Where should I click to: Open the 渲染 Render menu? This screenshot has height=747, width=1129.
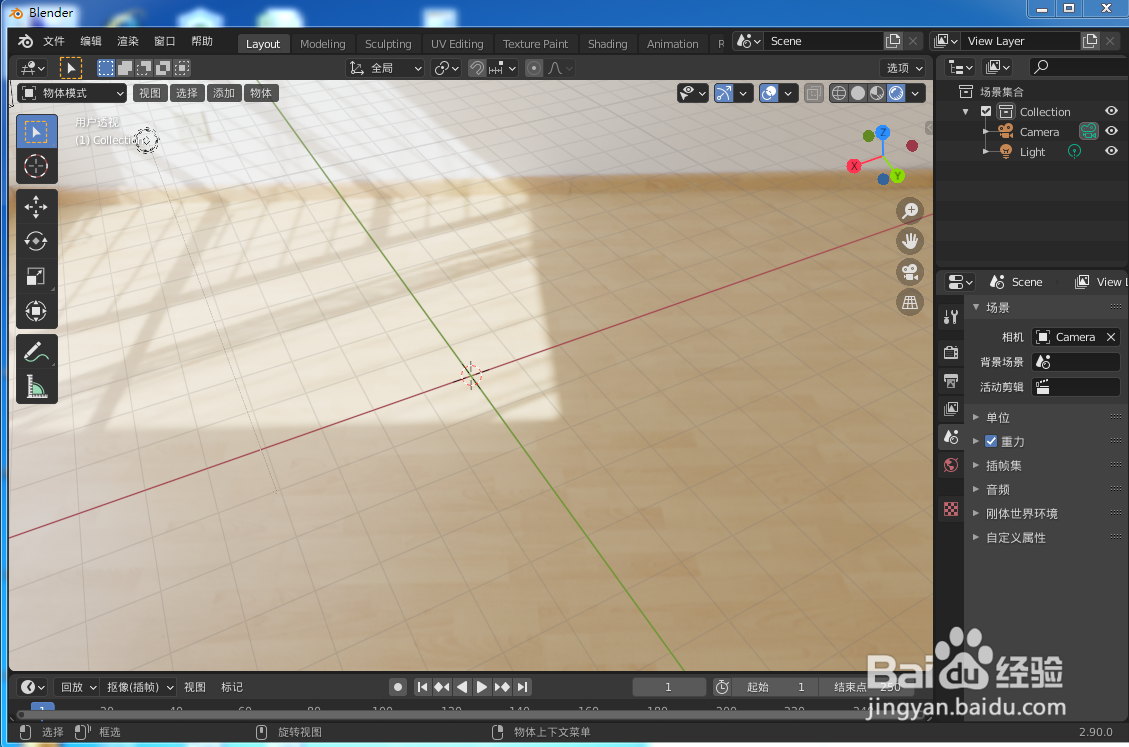pos(128,42)
